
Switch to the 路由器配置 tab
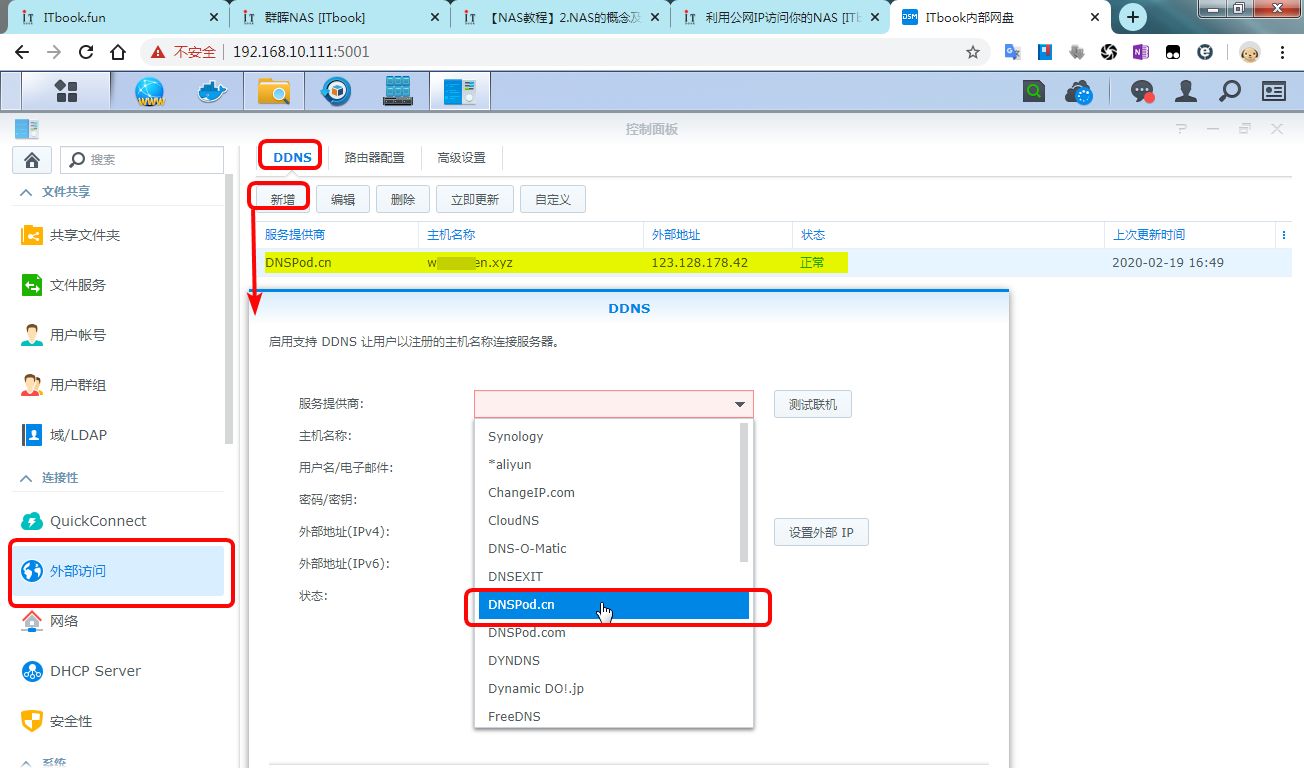pos(374,157)
